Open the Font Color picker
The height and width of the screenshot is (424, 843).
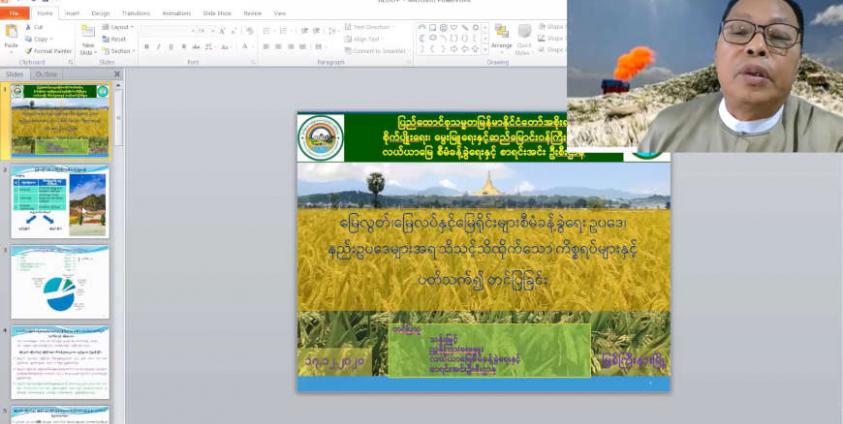245,47
